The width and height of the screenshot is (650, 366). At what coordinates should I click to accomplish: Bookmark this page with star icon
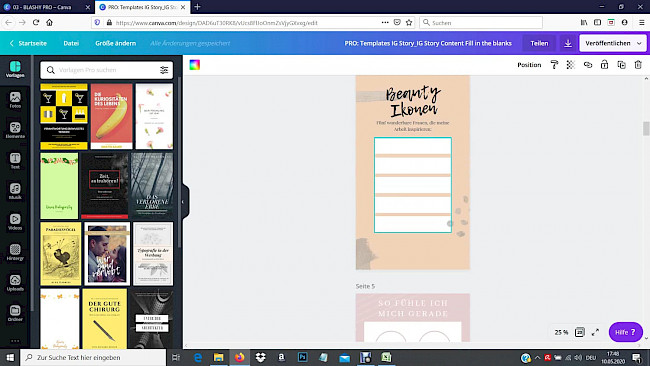409,22
